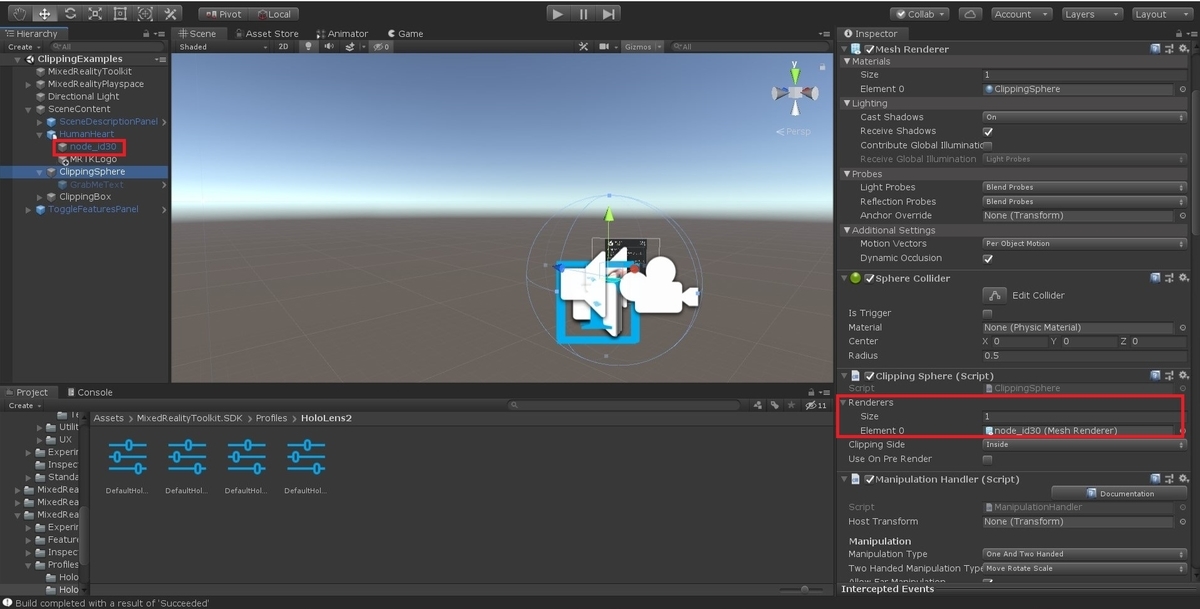Adjust the Project panel icon size slider
1200x609 pixels.
pos(806,590)
